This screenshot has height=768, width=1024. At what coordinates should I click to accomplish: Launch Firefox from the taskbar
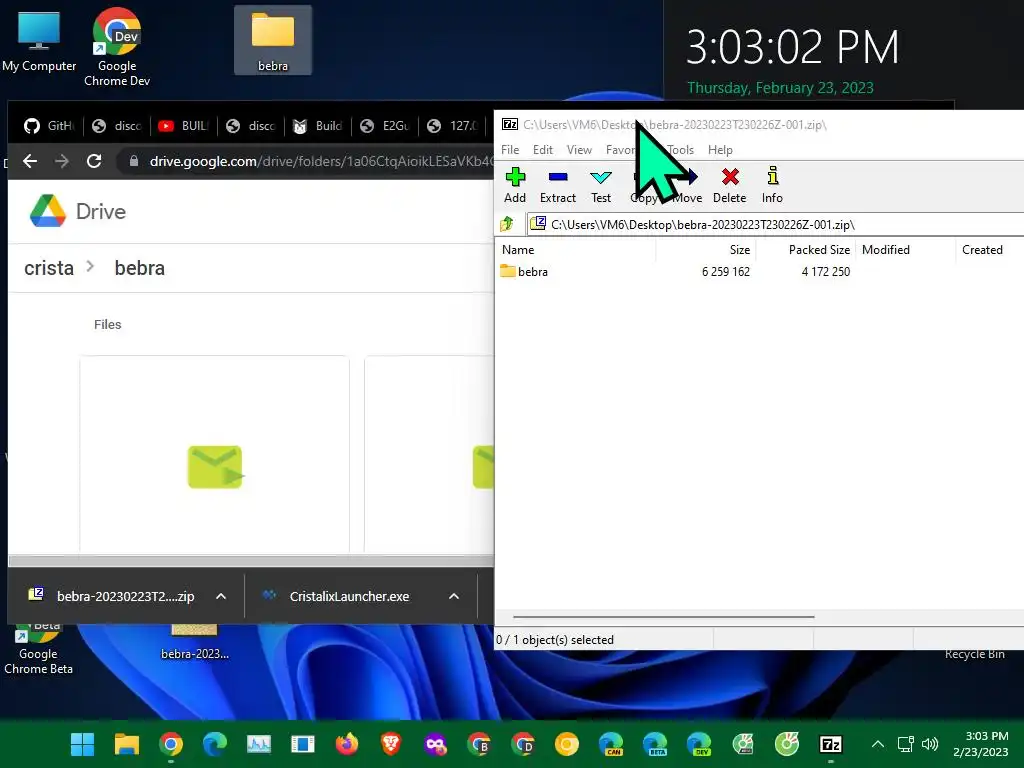click(347, 744)
